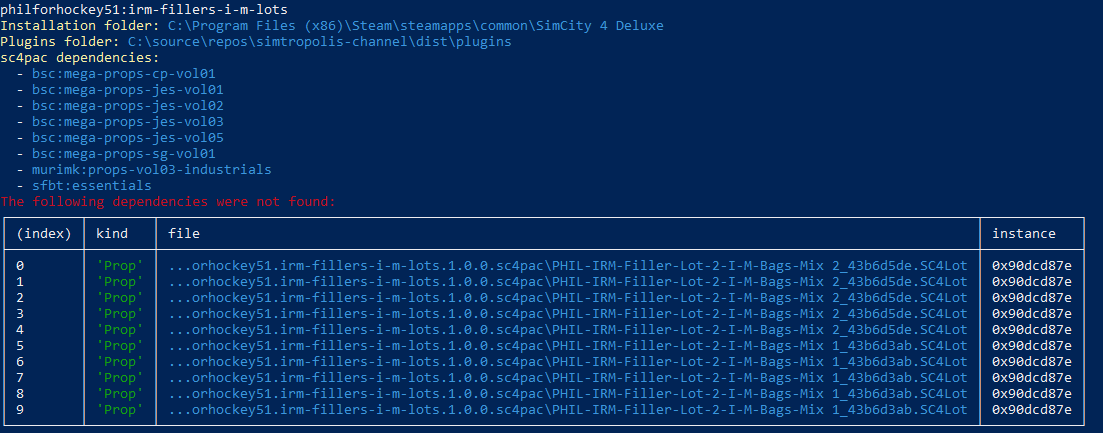Screen dimensions: 1103x433
Task: Select the bsc:mega-props-jes-vol01 dependency
Action: (x=127, y=90)
